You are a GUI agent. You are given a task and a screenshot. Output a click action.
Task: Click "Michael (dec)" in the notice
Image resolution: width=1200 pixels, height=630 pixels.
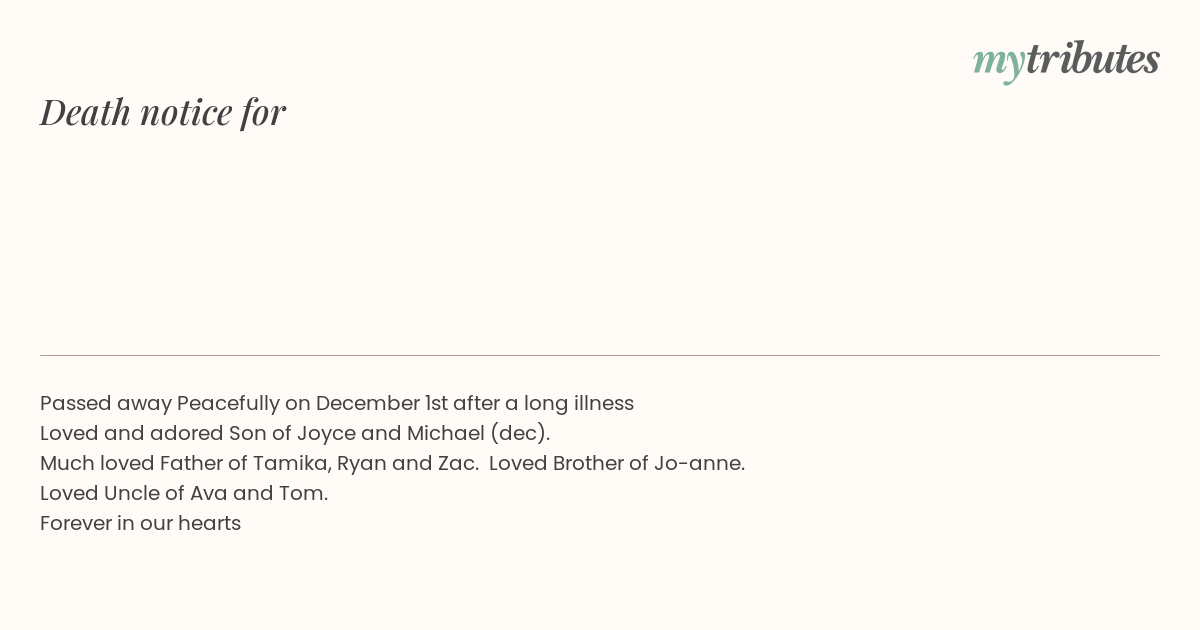[x=478, y=433]
